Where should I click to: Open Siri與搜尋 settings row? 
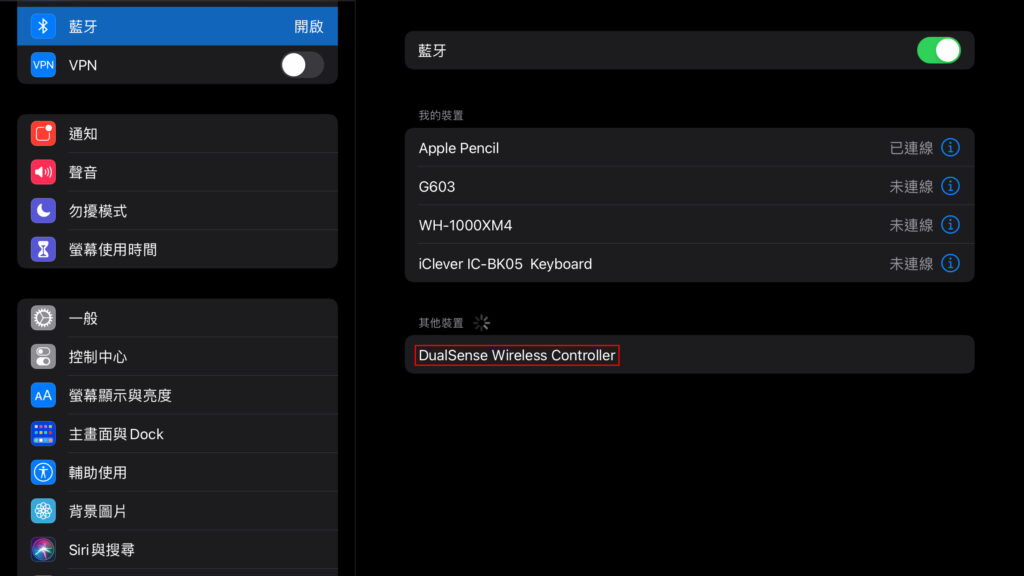(178, 549)
